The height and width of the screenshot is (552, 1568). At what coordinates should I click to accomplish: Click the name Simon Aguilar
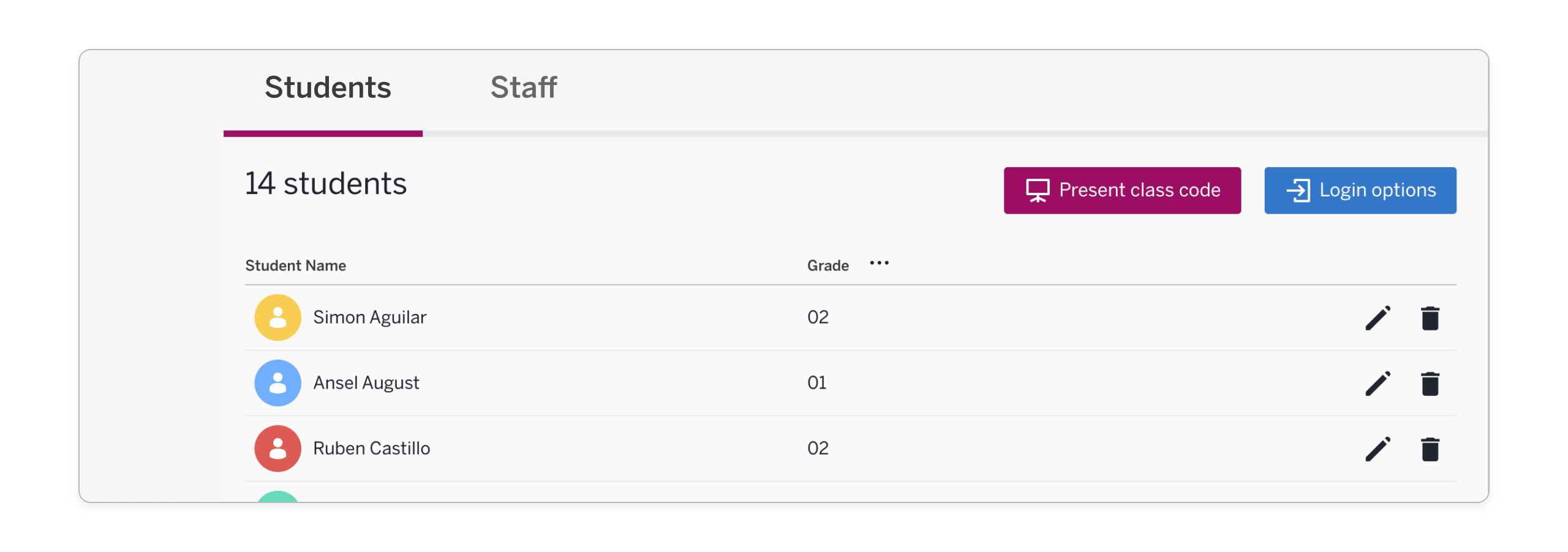pos(369,318)
